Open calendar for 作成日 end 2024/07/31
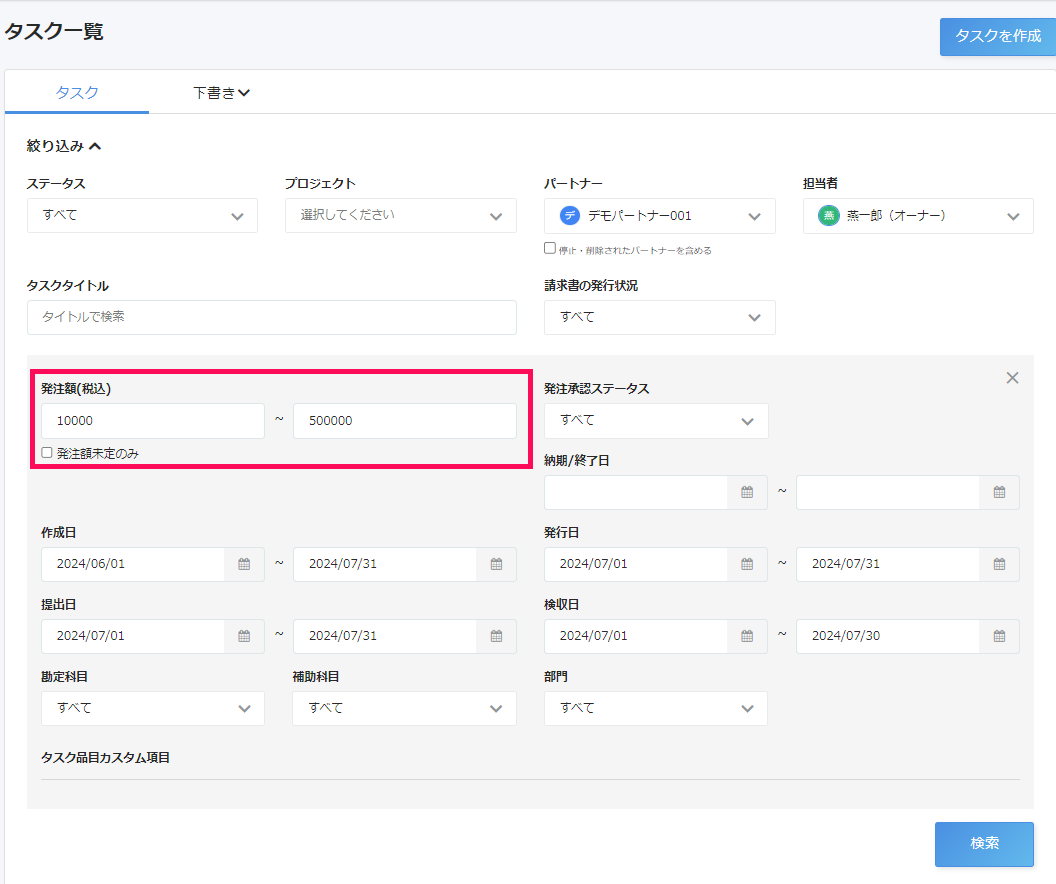Screen dimensions: 1056x884 click(x=496, y=564)
